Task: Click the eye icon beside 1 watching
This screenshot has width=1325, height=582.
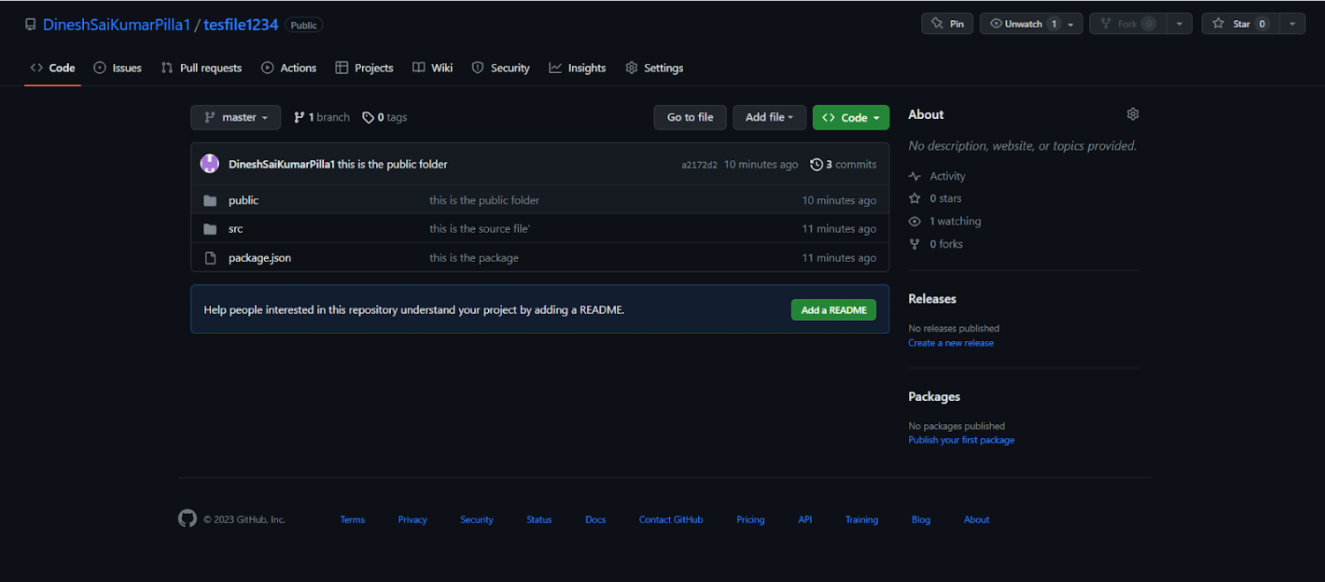Action: pyautogui.click(x=914, y=221)
